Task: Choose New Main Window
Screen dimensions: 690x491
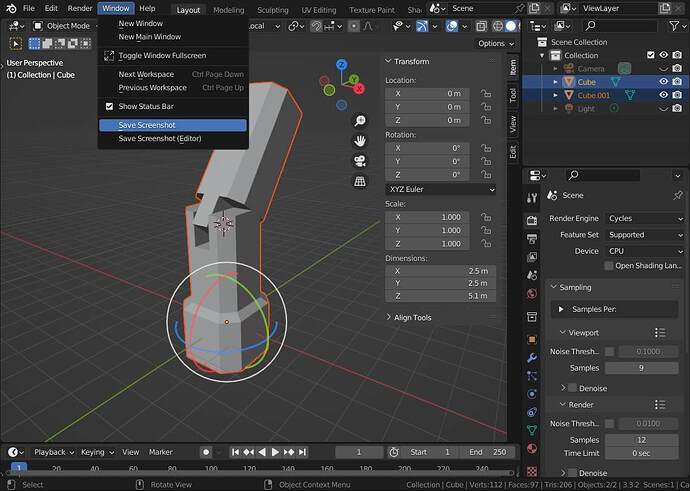Action: tap(173, 37)
